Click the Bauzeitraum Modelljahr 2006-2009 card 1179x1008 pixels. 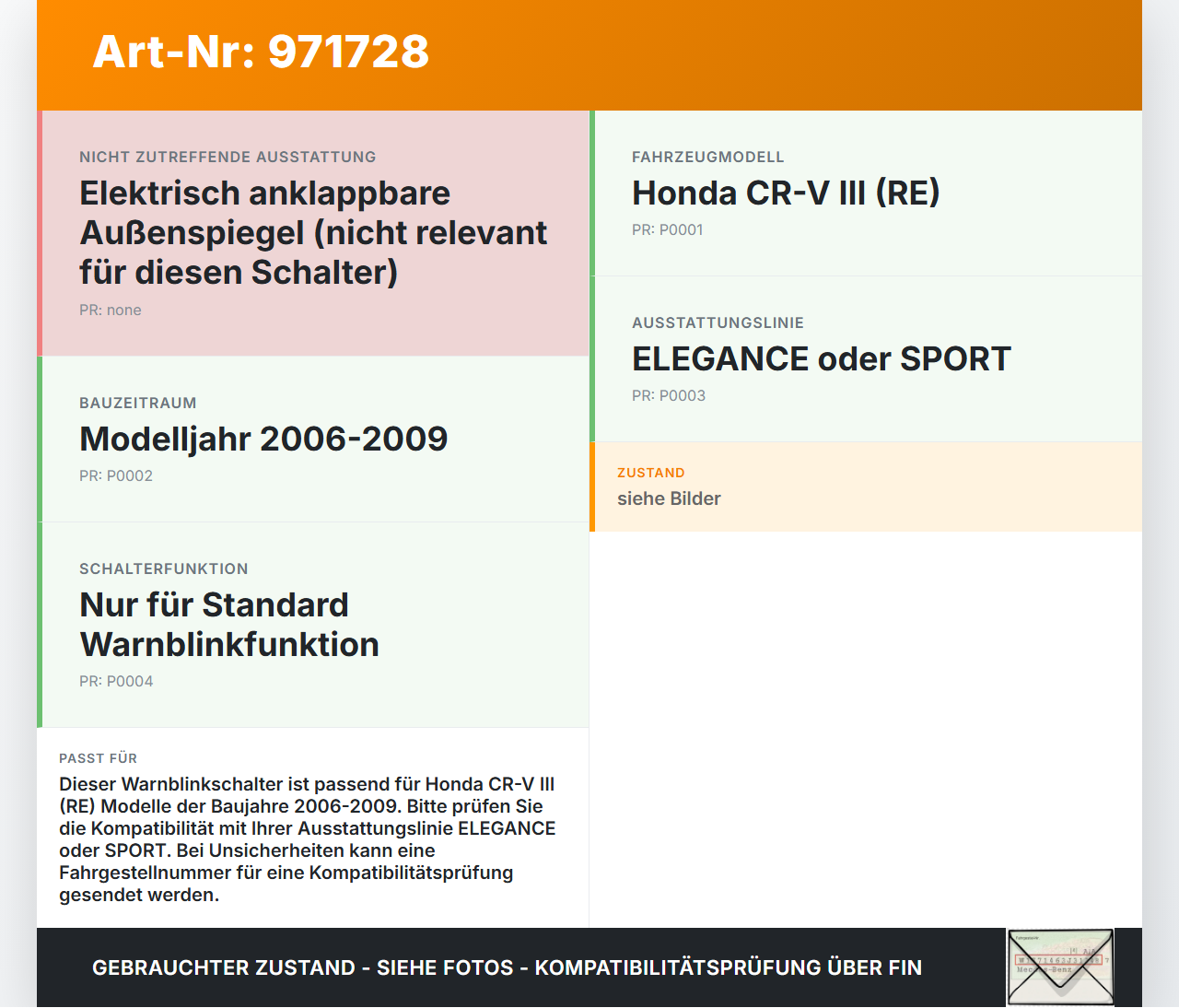(x=313, y=440)
